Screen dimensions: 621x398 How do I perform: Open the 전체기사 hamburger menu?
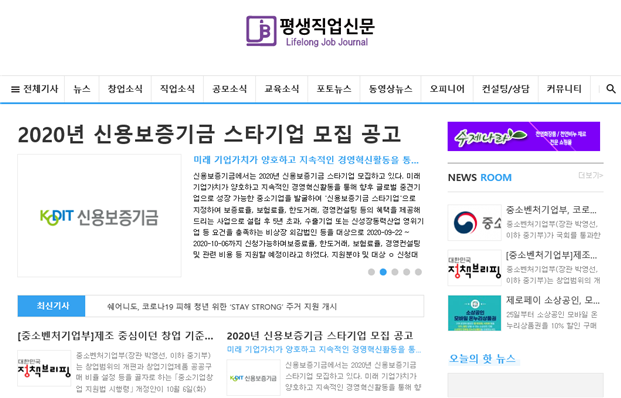pos(34,89)
